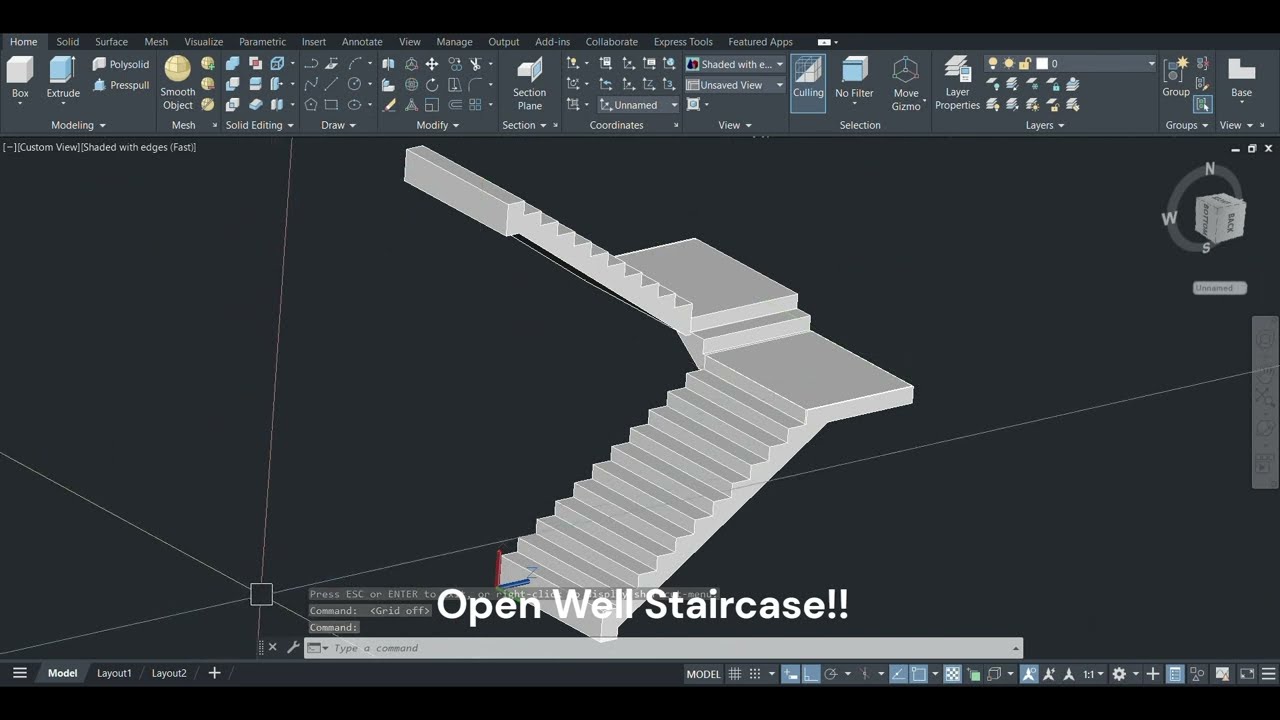Open the Annotate ribbon tab

(362, 42)
